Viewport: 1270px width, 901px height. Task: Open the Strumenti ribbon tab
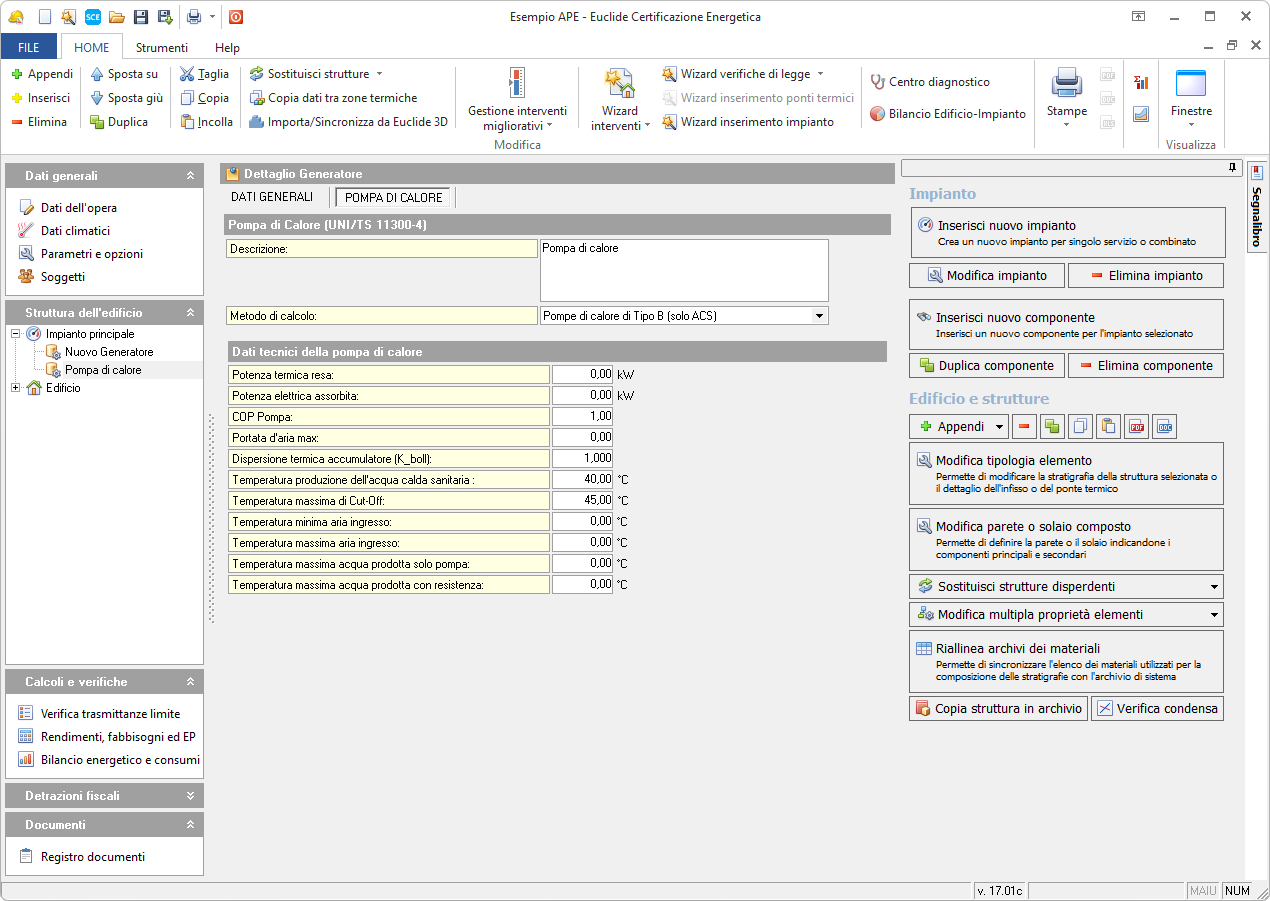click(162, 47)
